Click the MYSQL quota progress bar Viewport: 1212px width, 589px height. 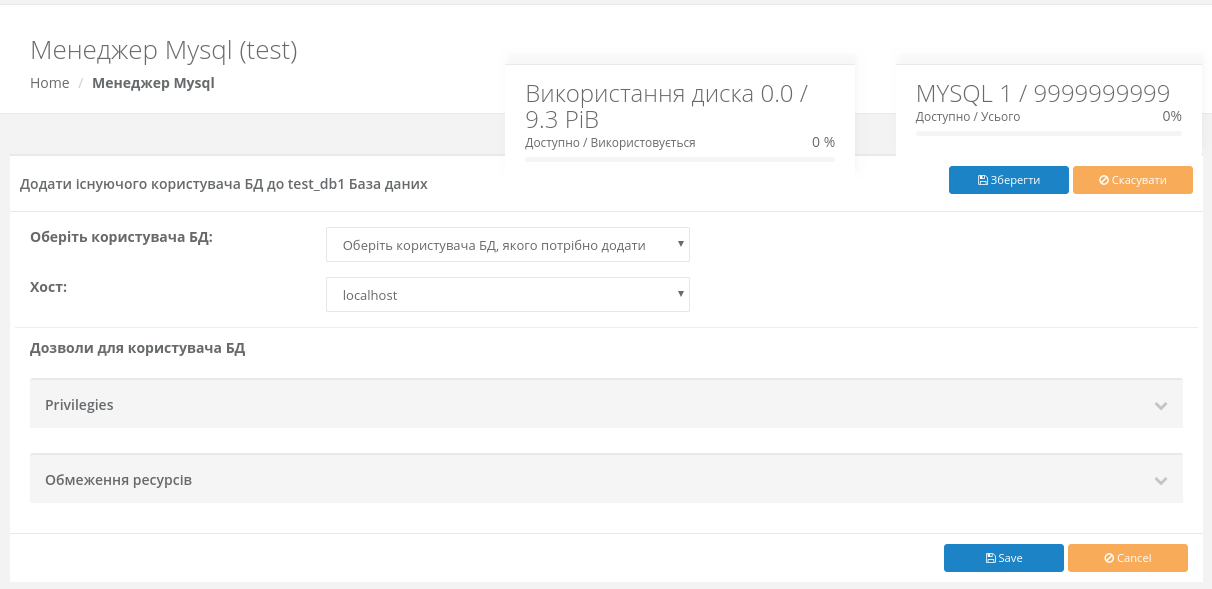pyautogui.click(x=1048, y=133)
